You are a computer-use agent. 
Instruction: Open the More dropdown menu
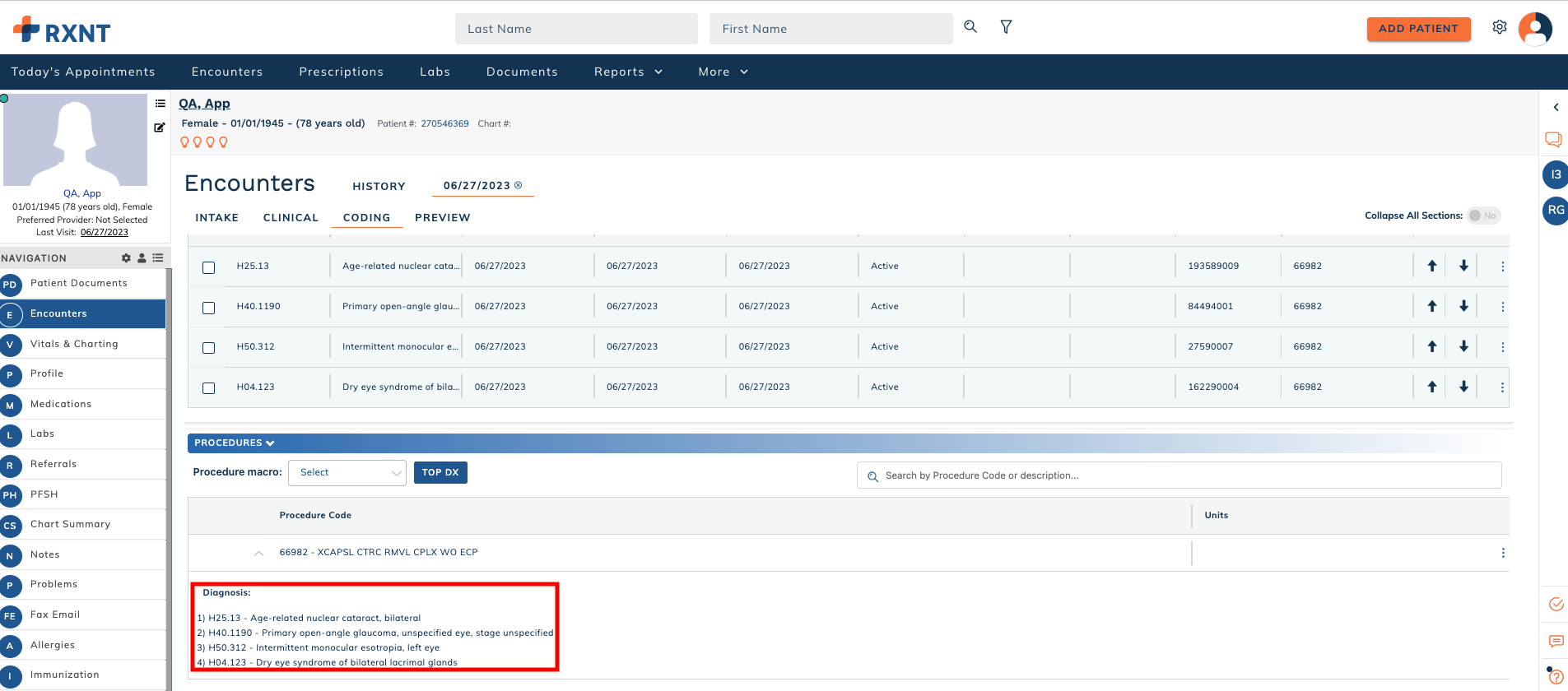723,72
